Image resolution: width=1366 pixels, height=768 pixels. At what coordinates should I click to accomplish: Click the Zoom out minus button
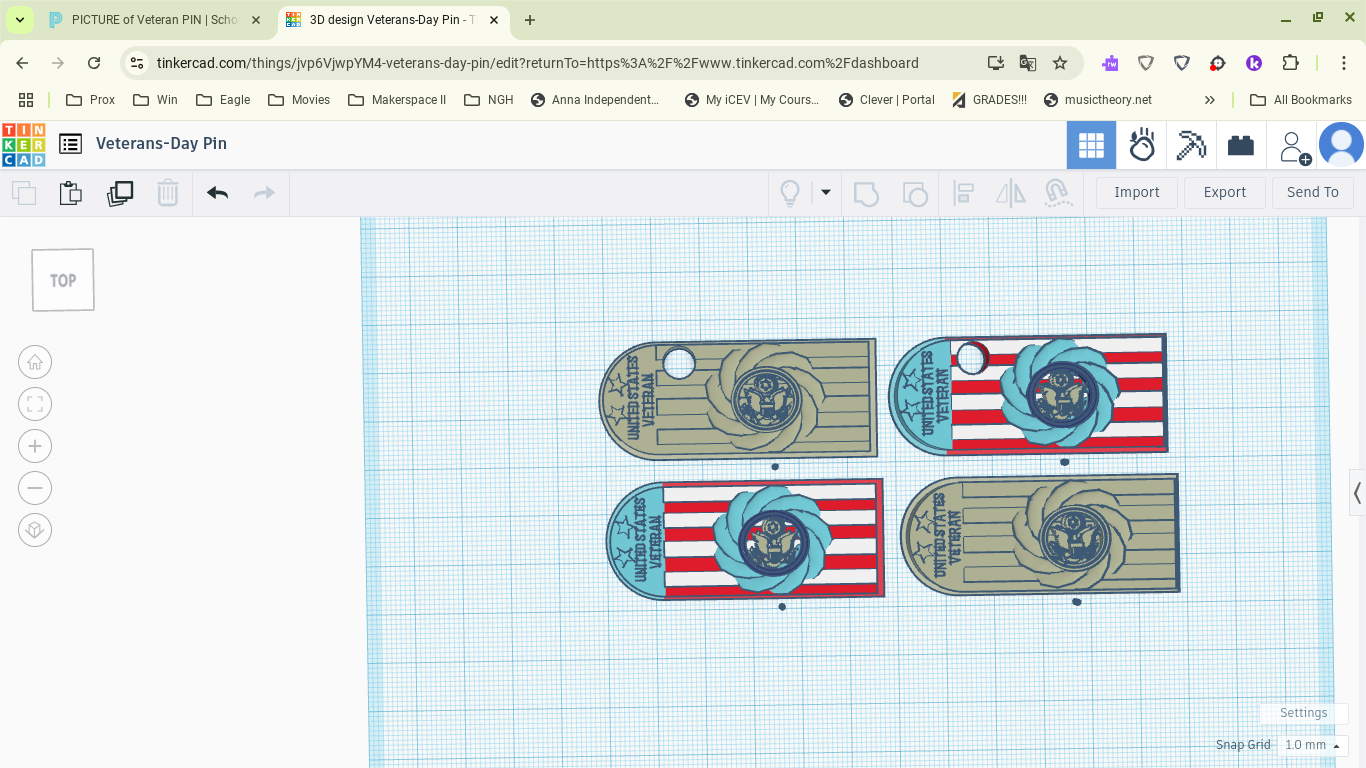pos(35,488)
